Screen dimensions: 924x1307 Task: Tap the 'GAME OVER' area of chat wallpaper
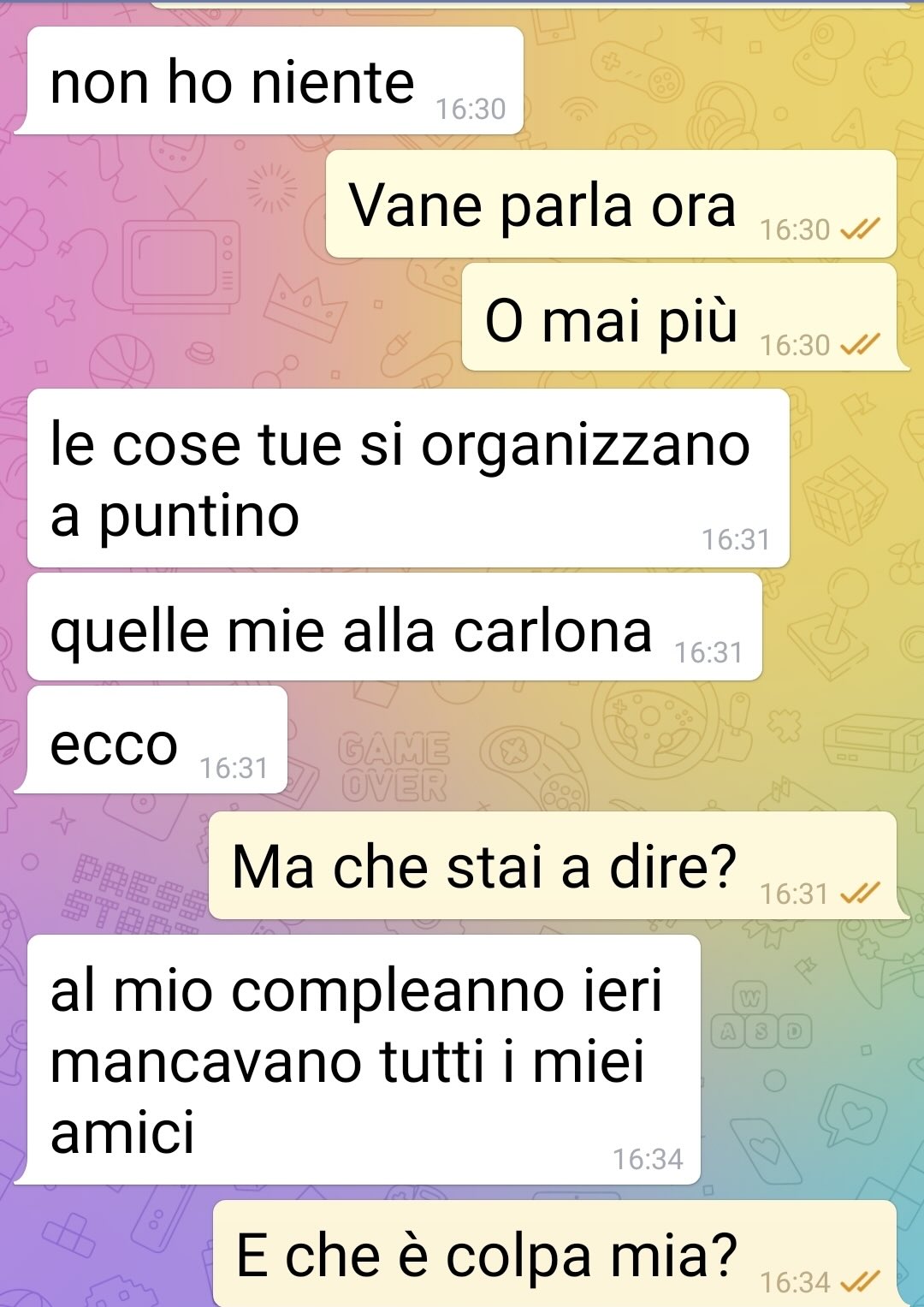click(395, 767)
